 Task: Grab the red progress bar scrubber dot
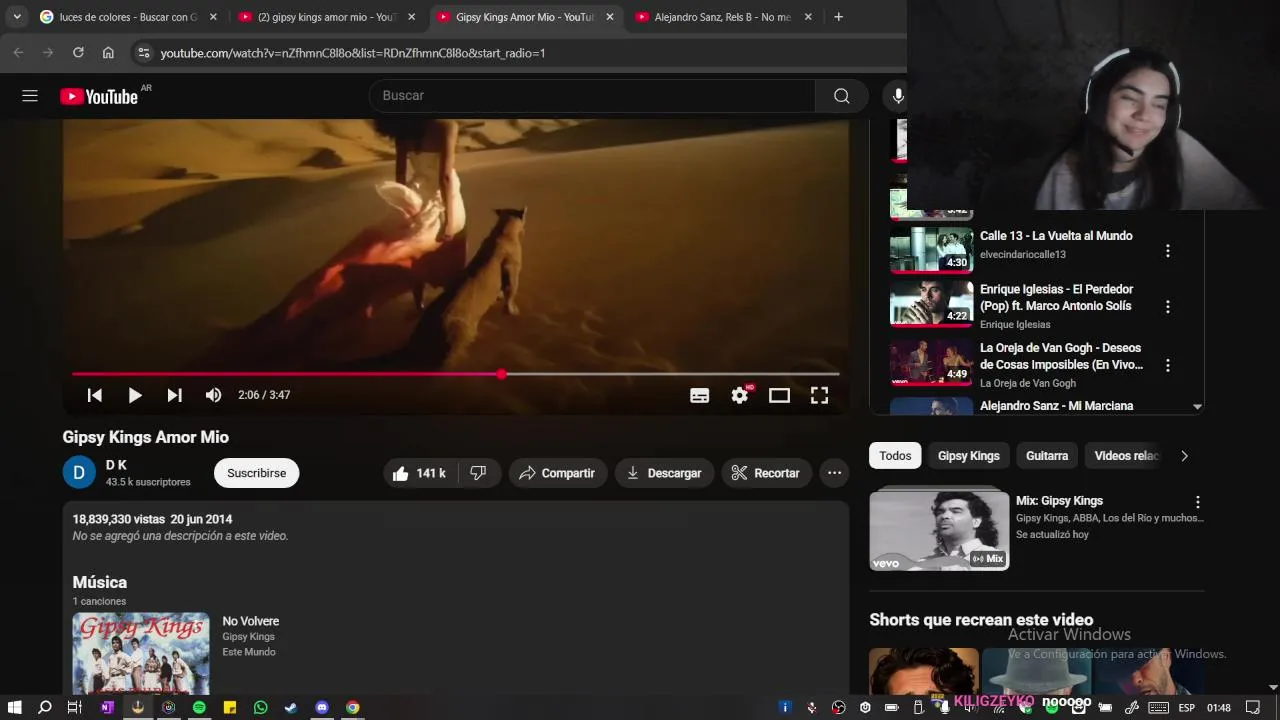coord(501,374)
